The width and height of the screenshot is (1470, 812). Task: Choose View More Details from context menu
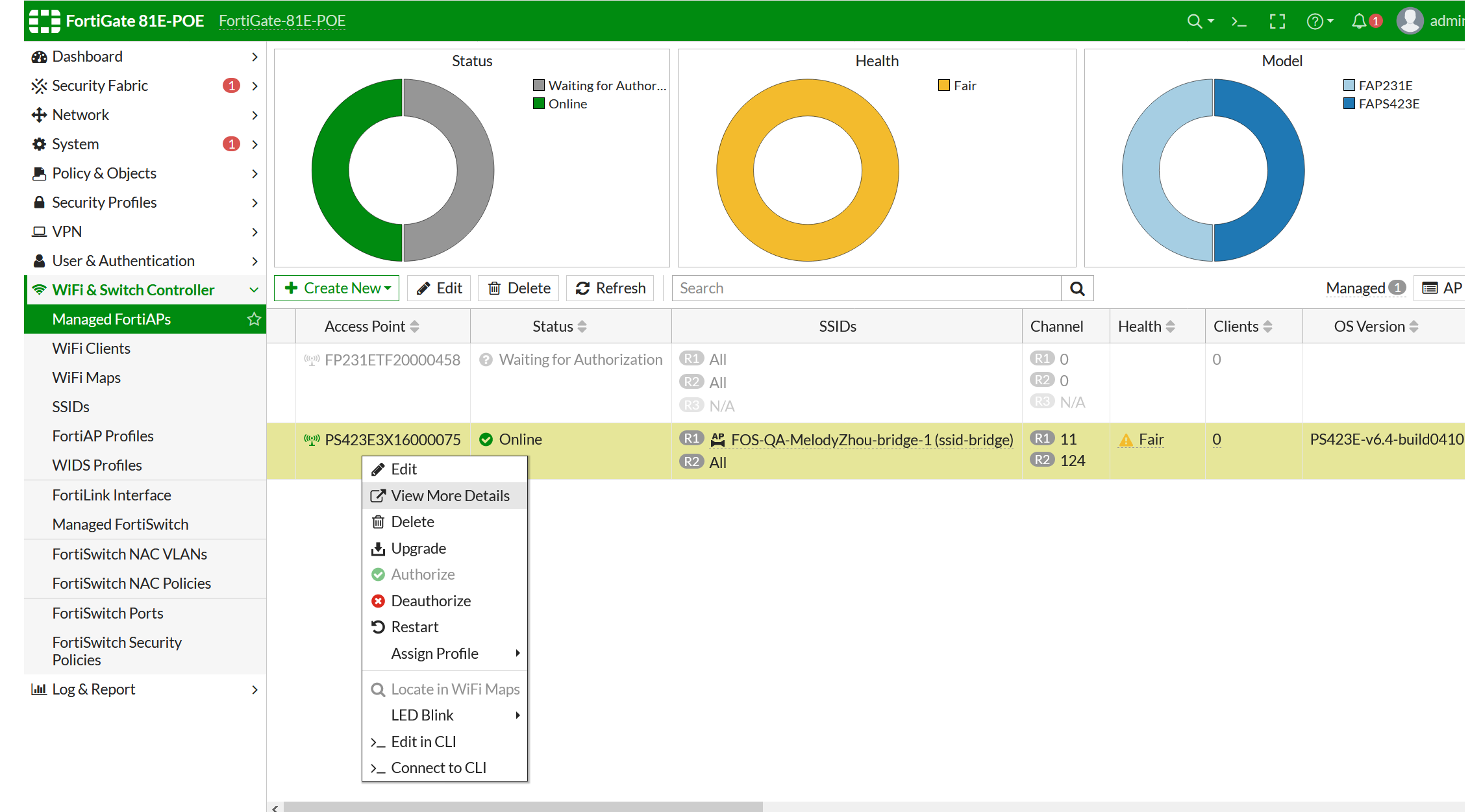pos(445,496)
